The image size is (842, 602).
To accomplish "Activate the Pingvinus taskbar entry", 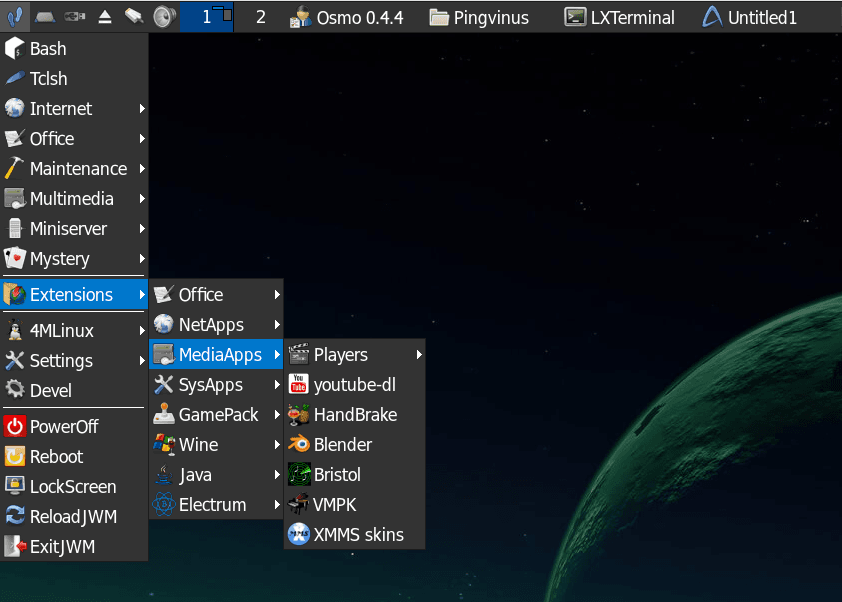I will [x=479, y=17].
